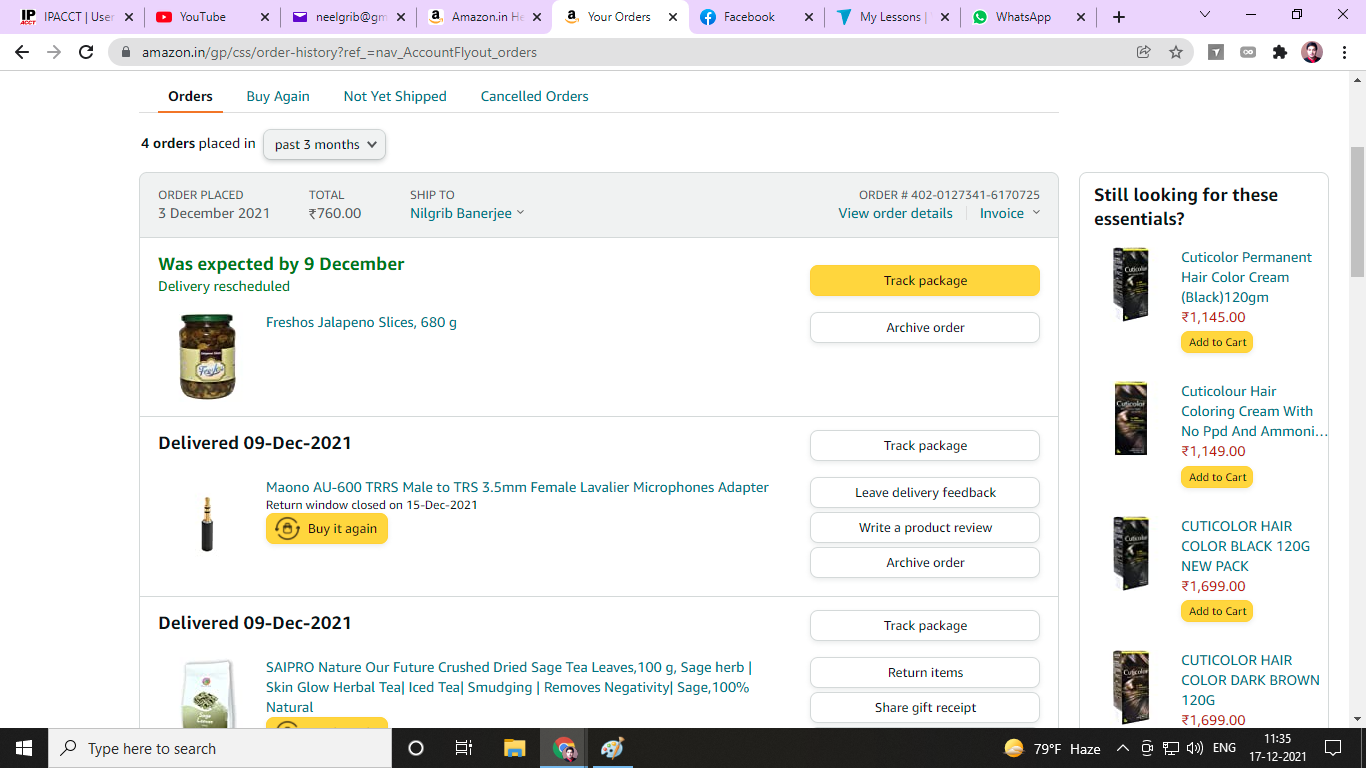Open File Explorer from the taskbar
Viewport: 1366px width, 768px height.
tap(514, 748)
